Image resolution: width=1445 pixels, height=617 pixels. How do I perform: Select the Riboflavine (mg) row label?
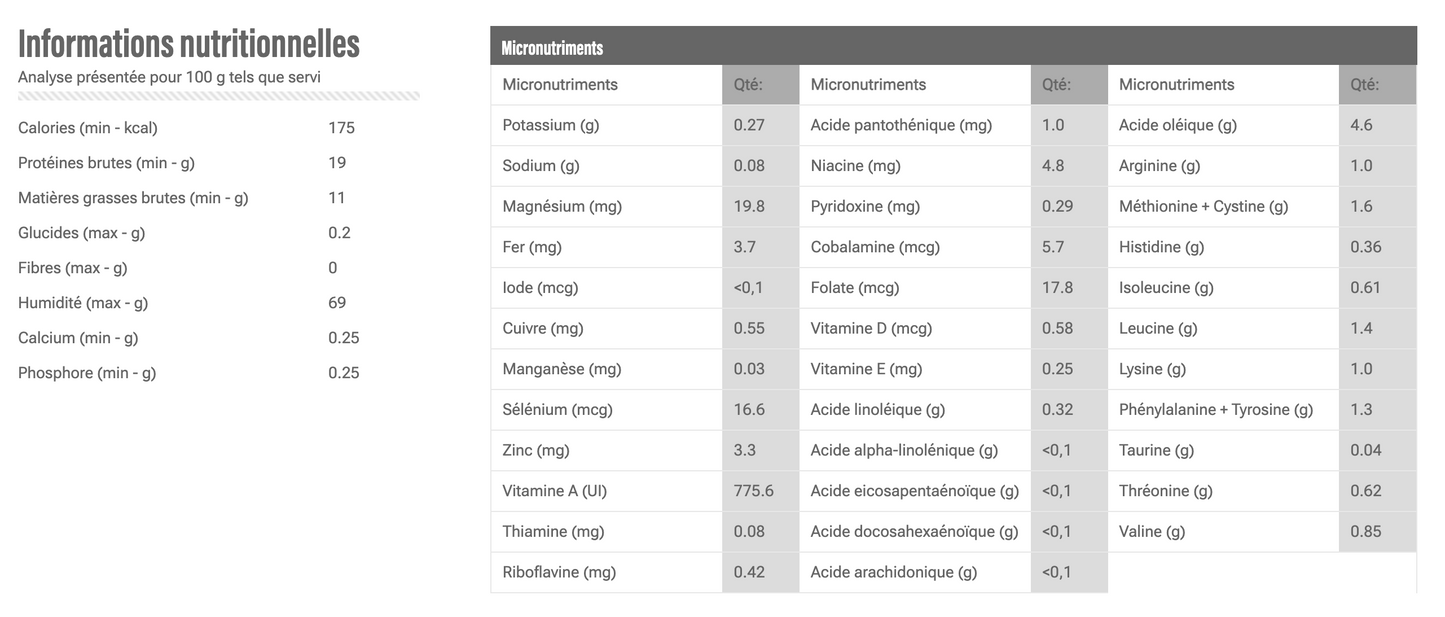[559, 572]
